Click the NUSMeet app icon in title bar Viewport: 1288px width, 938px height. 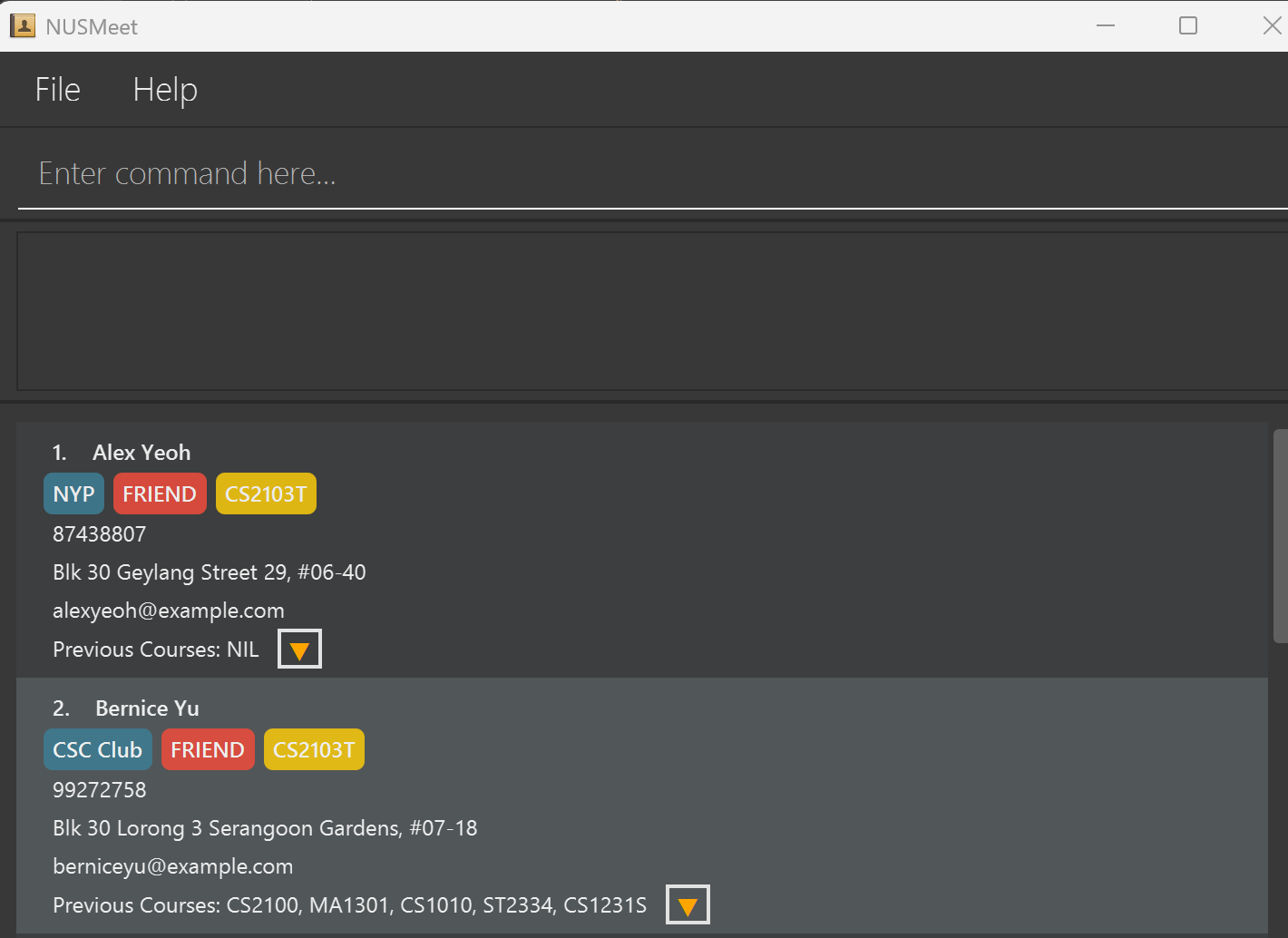22,25
